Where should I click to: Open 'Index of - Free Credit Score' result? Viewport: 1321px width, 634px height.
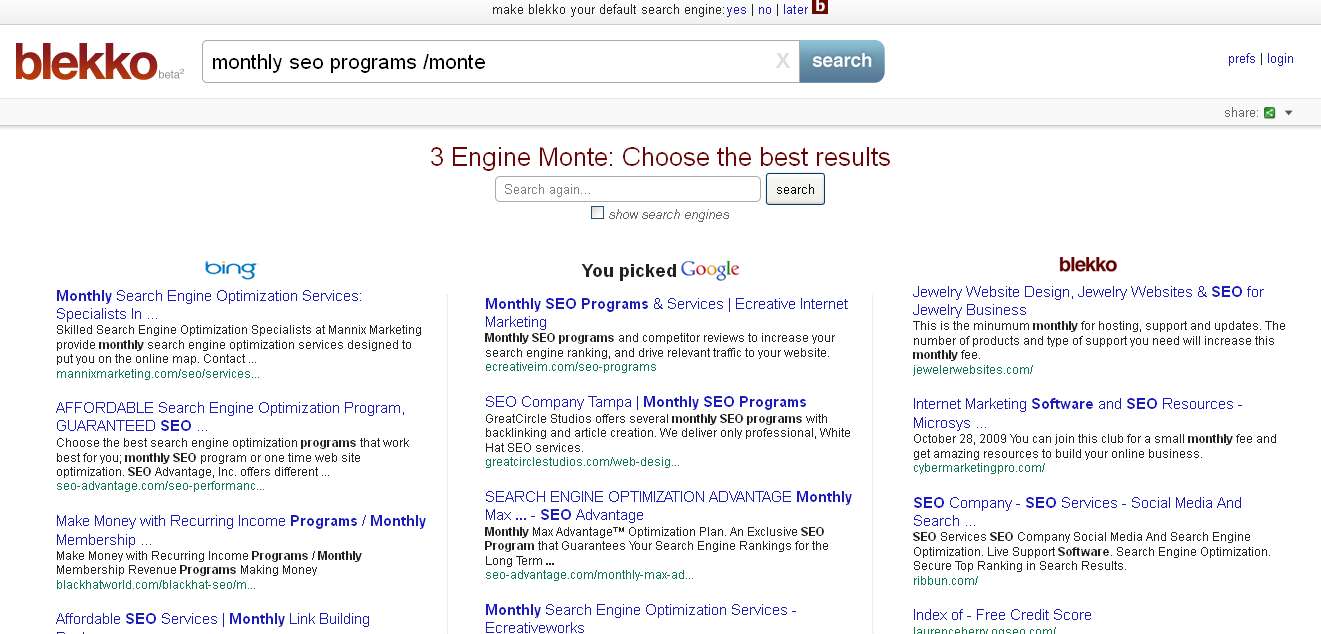(1002, 615)
